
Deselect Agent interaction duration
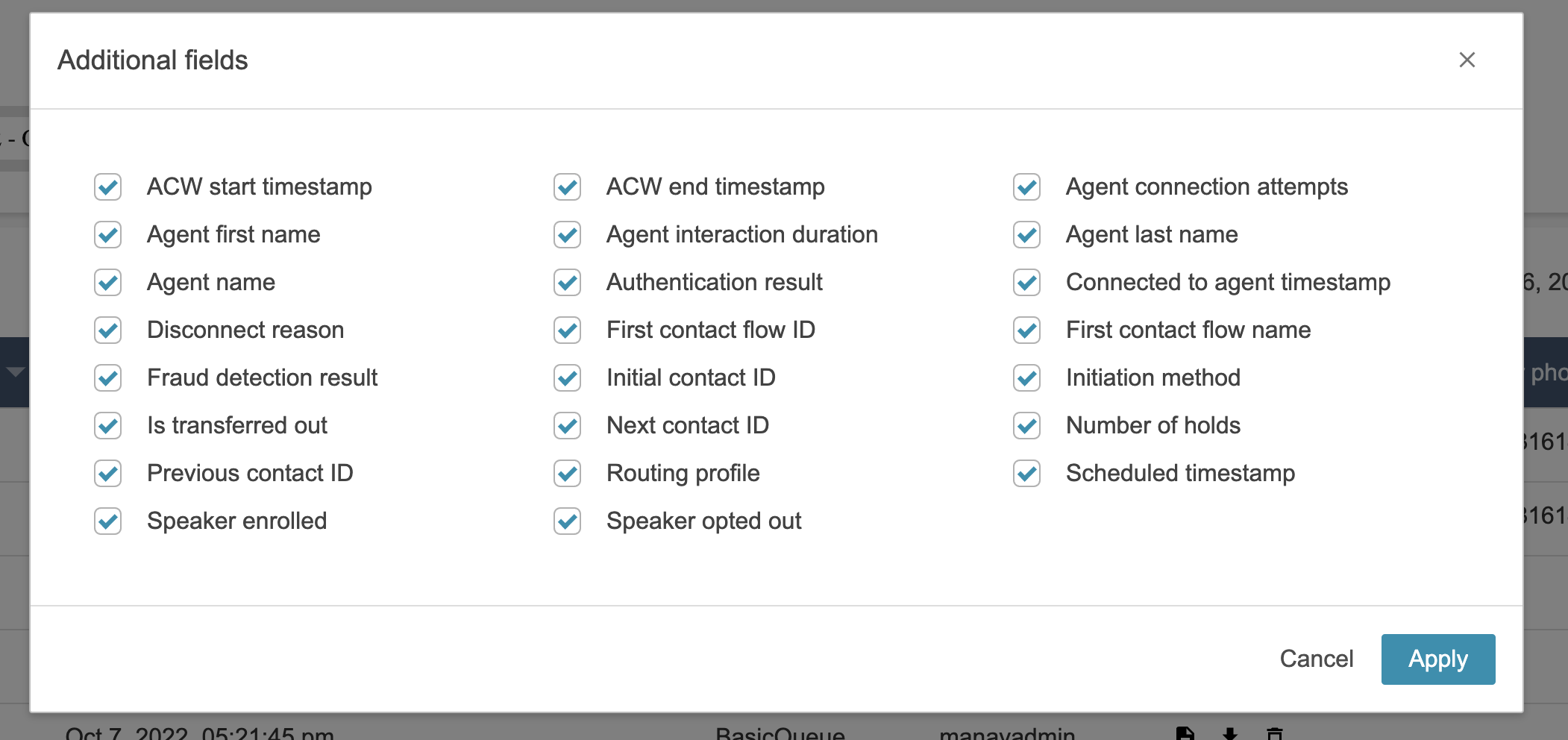[x=568, y=234]
